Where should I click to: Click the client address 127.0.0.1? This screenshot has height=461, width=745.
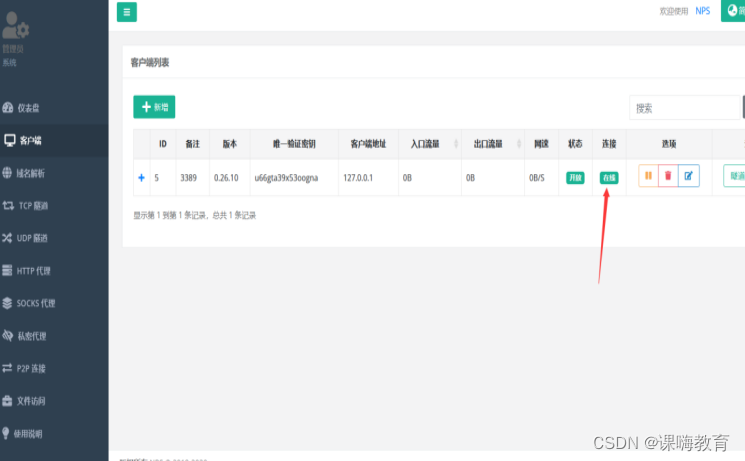click(358, 178)
